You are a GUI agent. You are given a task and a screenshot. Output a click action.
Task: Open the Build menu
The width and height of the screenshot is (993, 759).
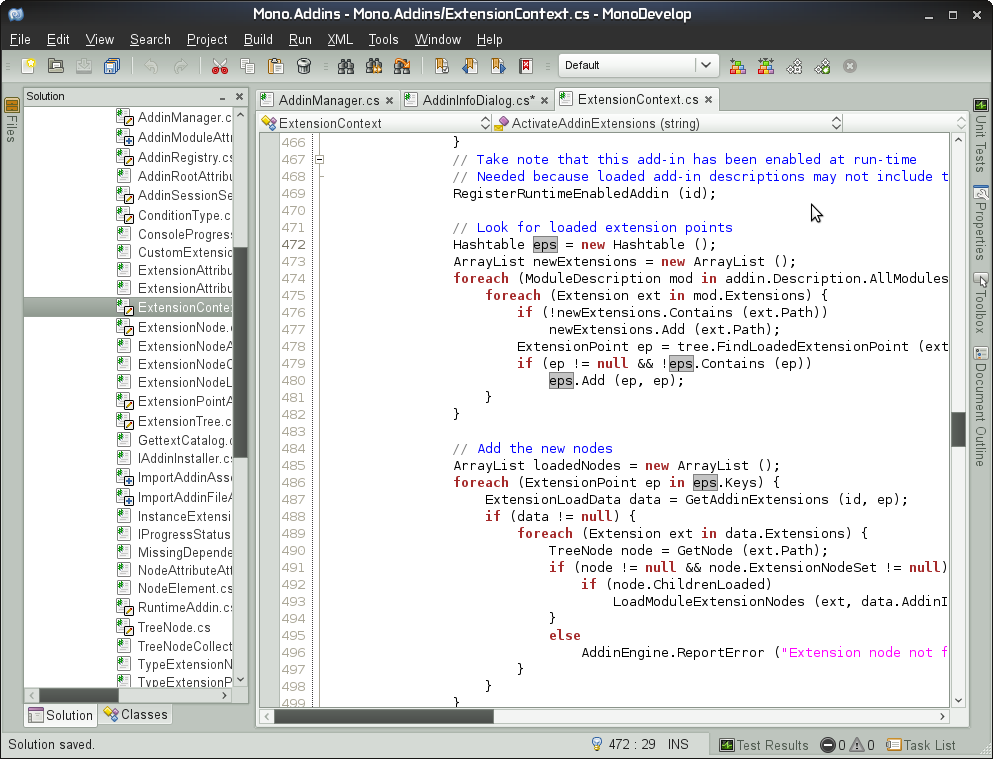(x=258, y=39)
